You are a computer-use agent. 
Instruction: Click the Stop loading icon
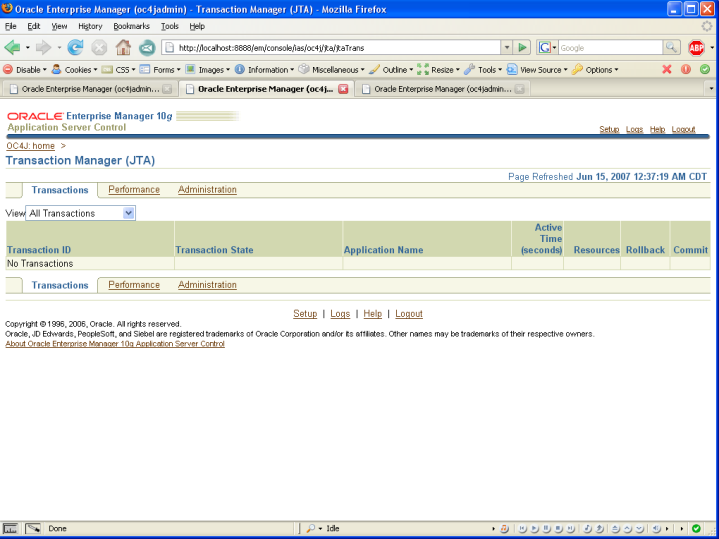coord(99,47)
